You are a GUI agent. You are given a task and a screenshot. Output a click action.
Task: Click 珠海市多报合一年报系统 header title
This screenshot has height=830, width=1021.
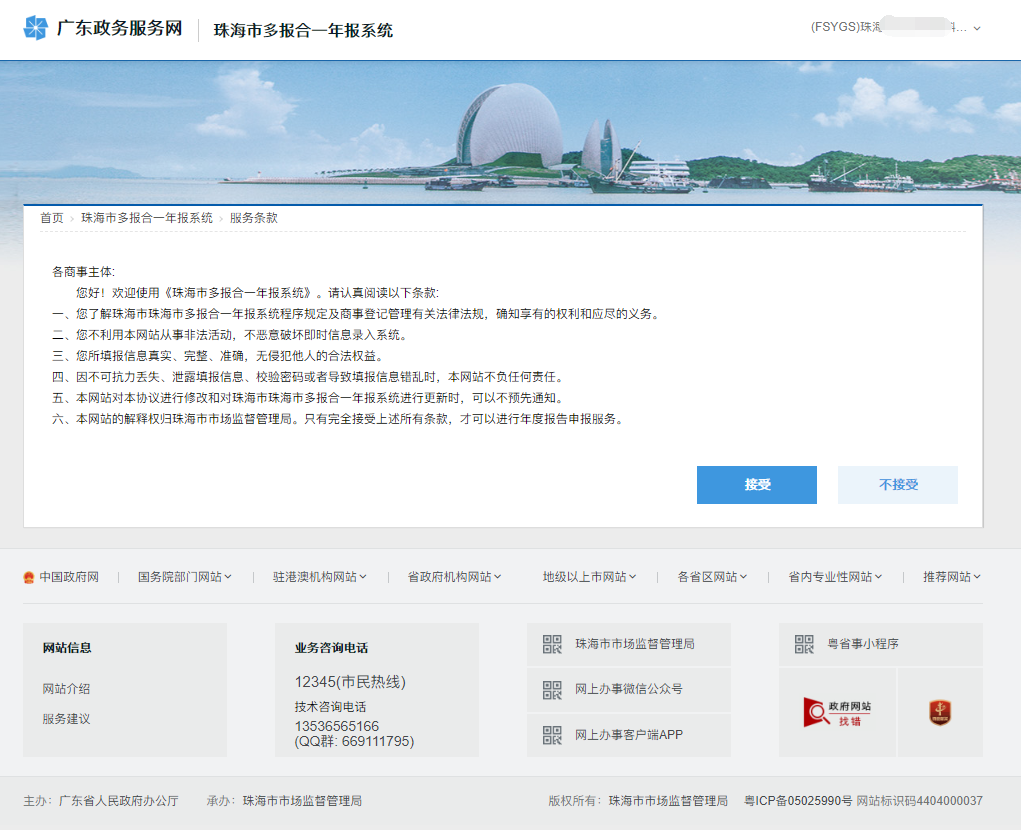coord(303,31)
